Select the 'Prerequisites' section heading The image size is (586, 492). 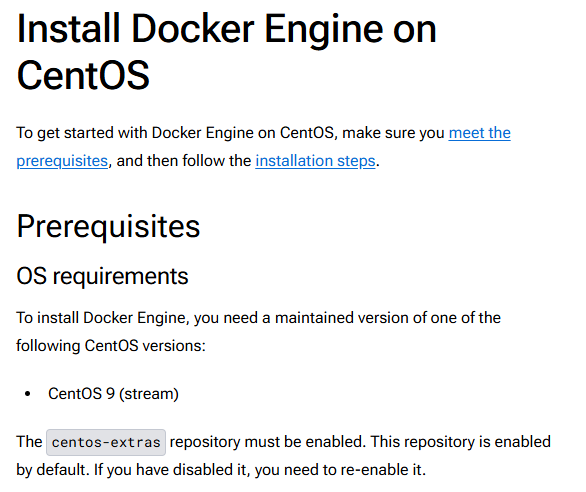pyautogui.click(x=108, y=227)
